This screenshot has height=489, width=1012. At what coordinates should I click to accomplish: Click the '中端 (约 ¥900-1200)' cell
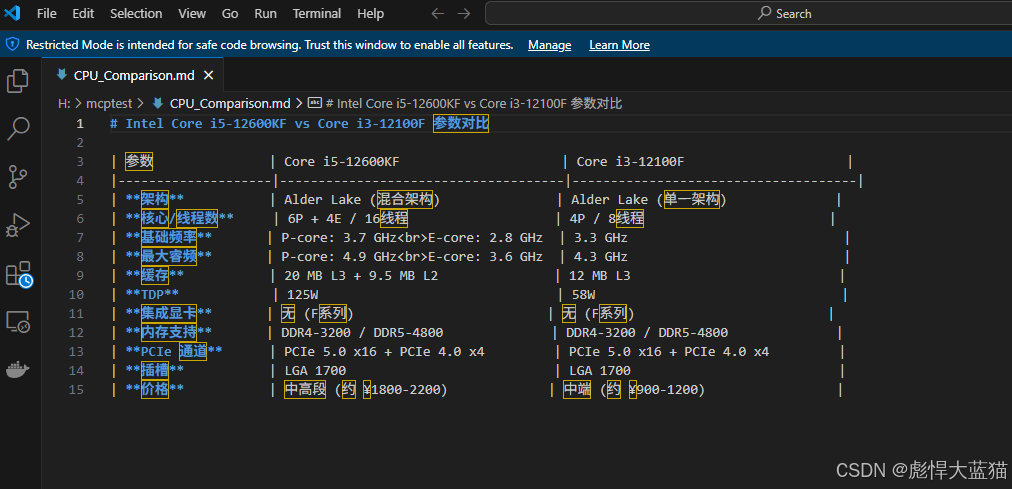[x=634, y=390]
